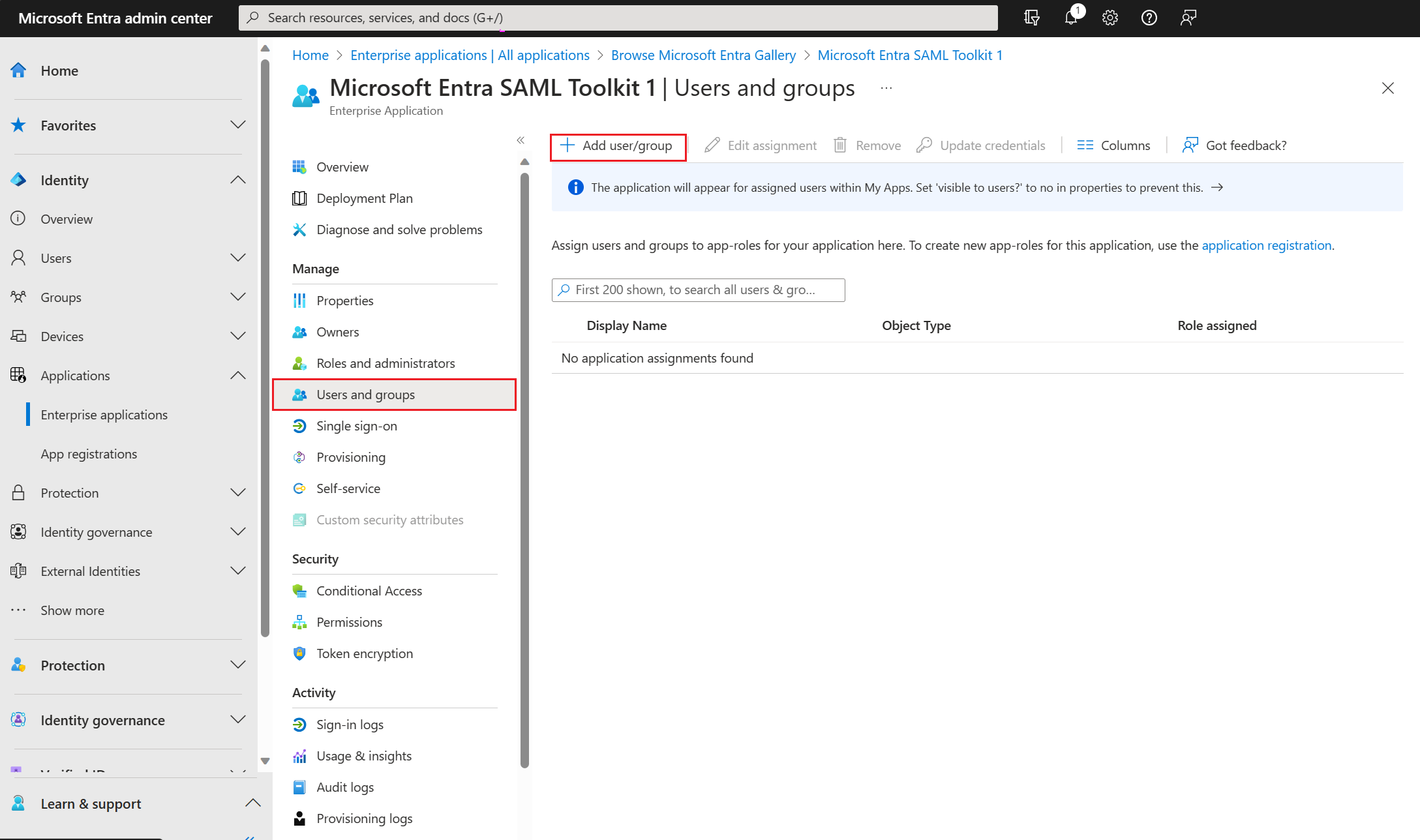Screen dimensions: 1420x840
Task: Click the Edit assignment icon
Action: (x=713, y=144)
